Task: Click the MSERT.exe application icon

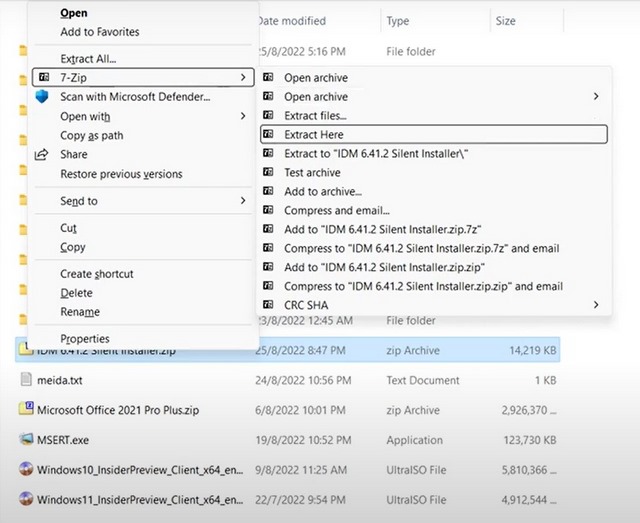Action: pos(27,439)
